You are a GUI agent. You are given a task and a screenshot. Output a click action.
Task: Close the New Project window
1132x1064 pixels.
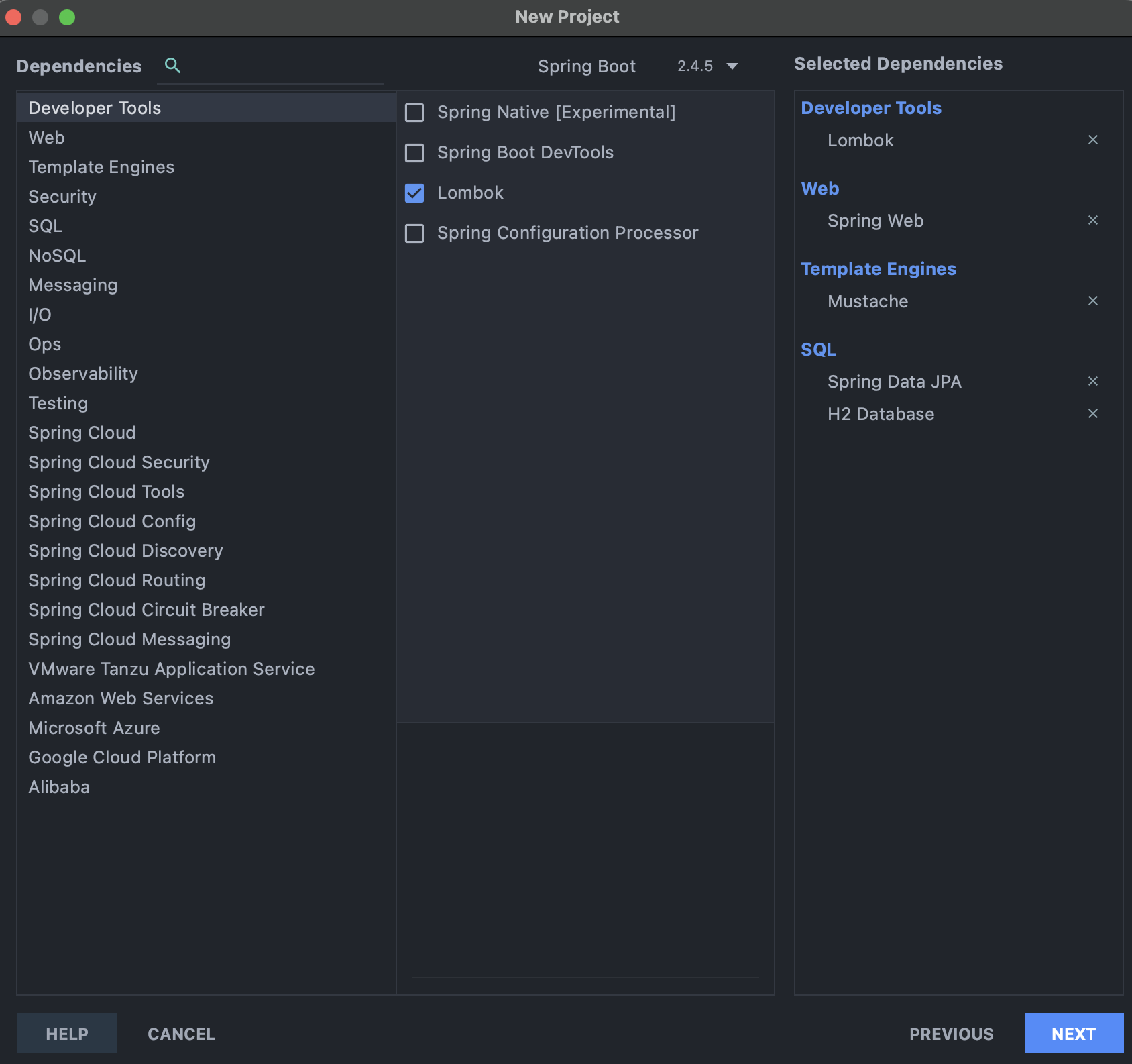click(x=13, y=17)
